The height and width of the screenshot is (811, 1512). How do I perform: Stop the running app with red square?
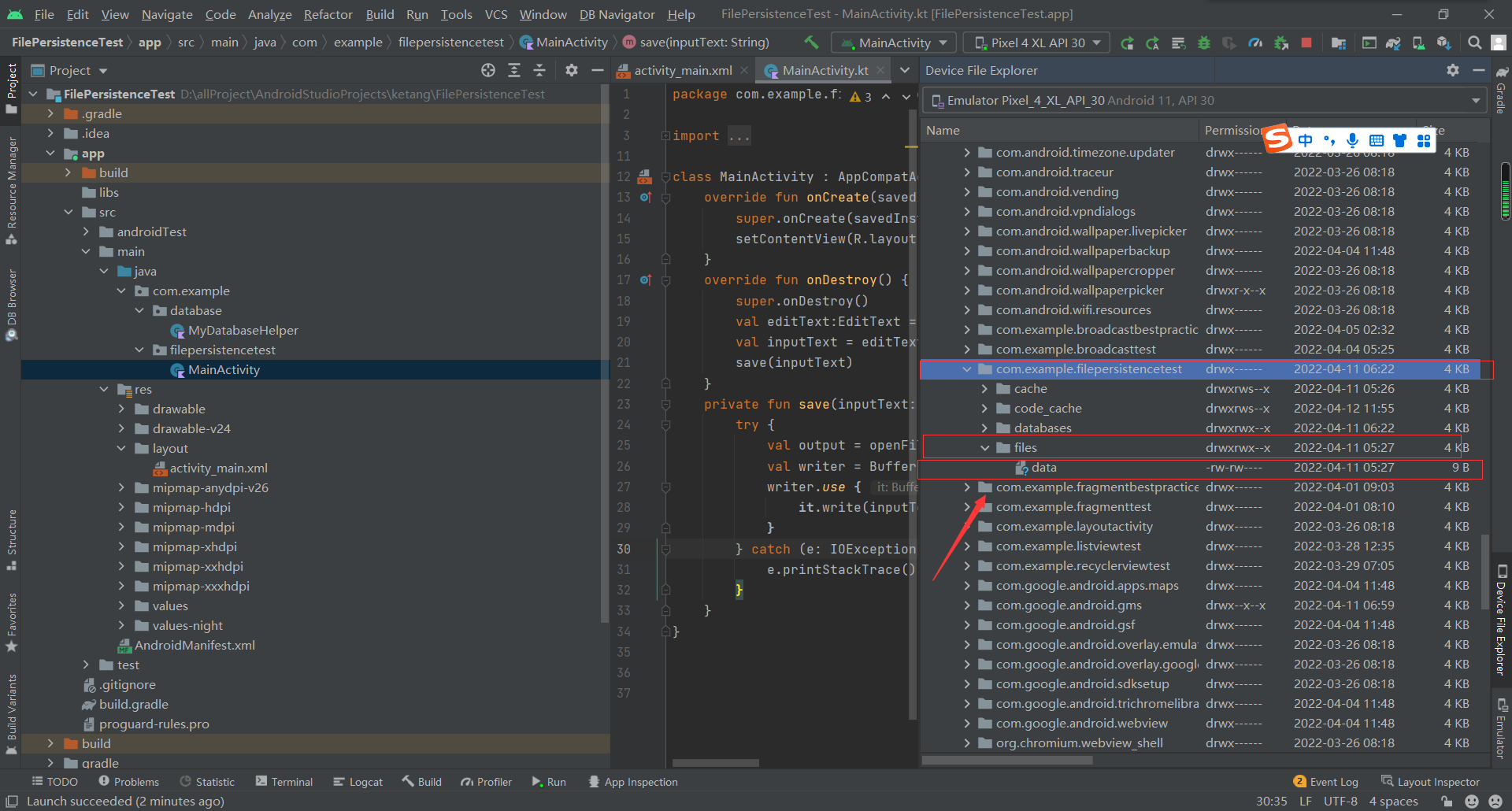tap(1306, 43)
